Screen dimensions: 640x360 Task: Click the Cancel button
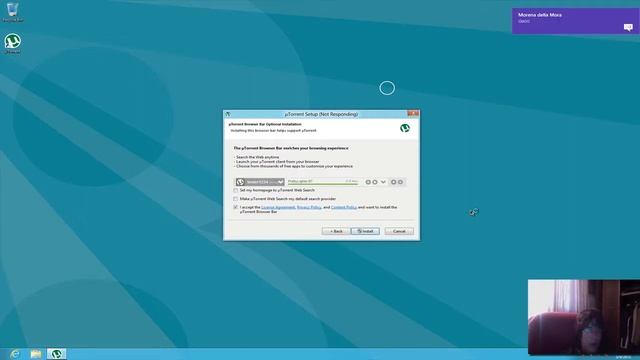(x=399, y=231)
